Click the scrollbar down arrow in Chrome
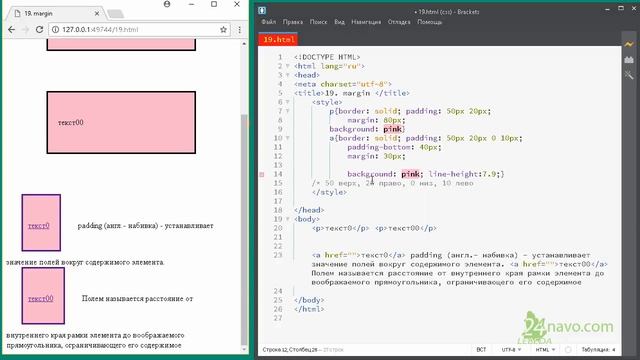 [x=244, y=349]
